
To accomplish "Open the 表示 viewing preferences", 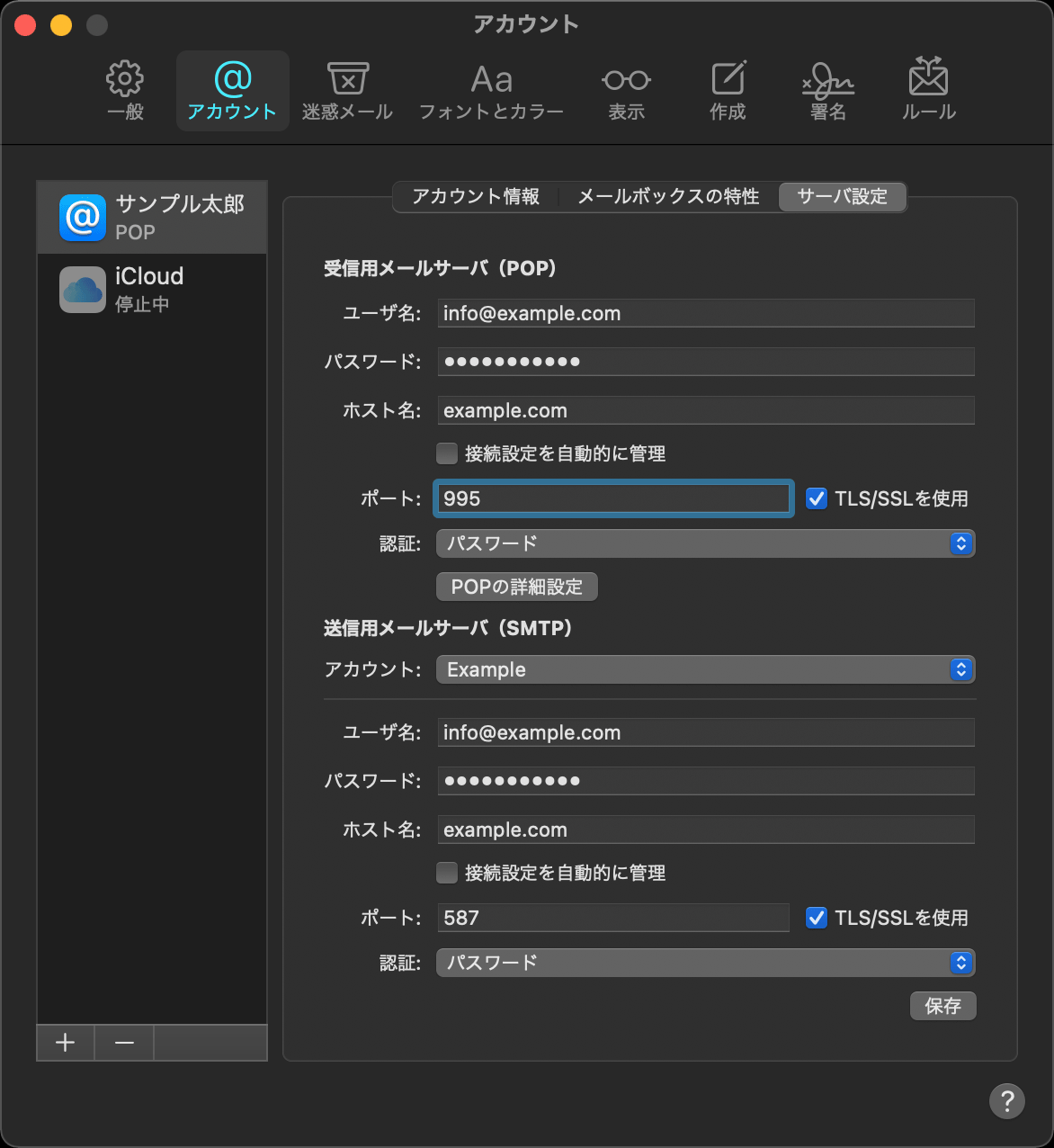I will (626, 91).
